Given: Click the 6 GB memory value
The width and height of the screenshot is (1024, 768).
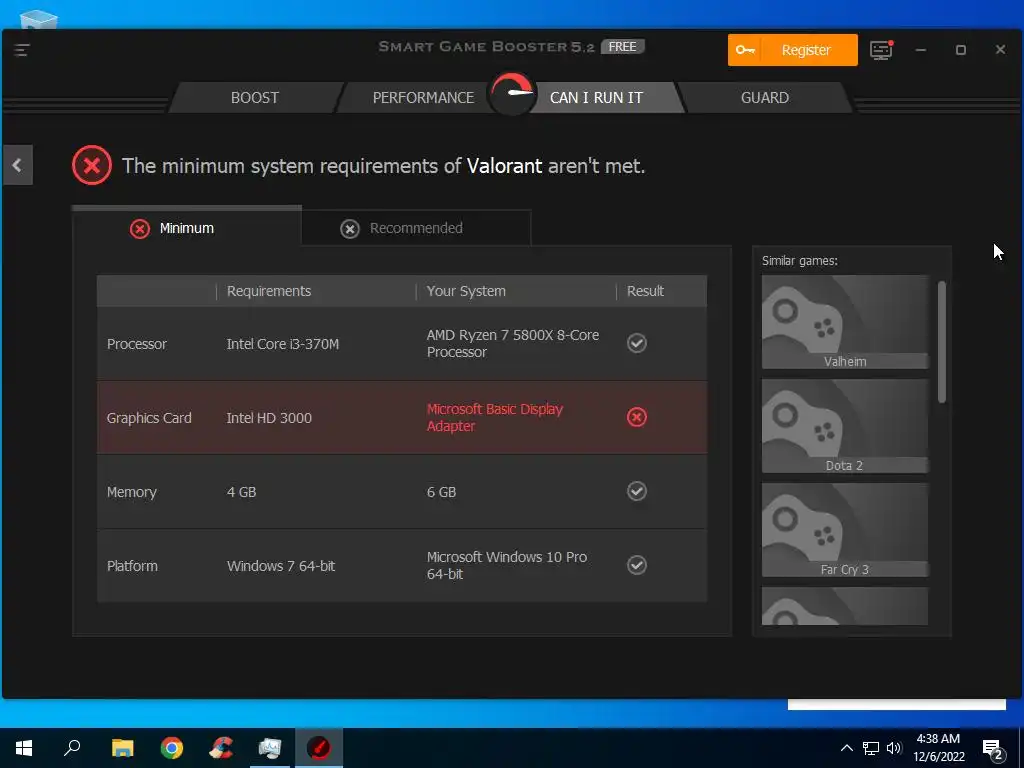Looking at the screenshot, I should click(x=441, y=492).
